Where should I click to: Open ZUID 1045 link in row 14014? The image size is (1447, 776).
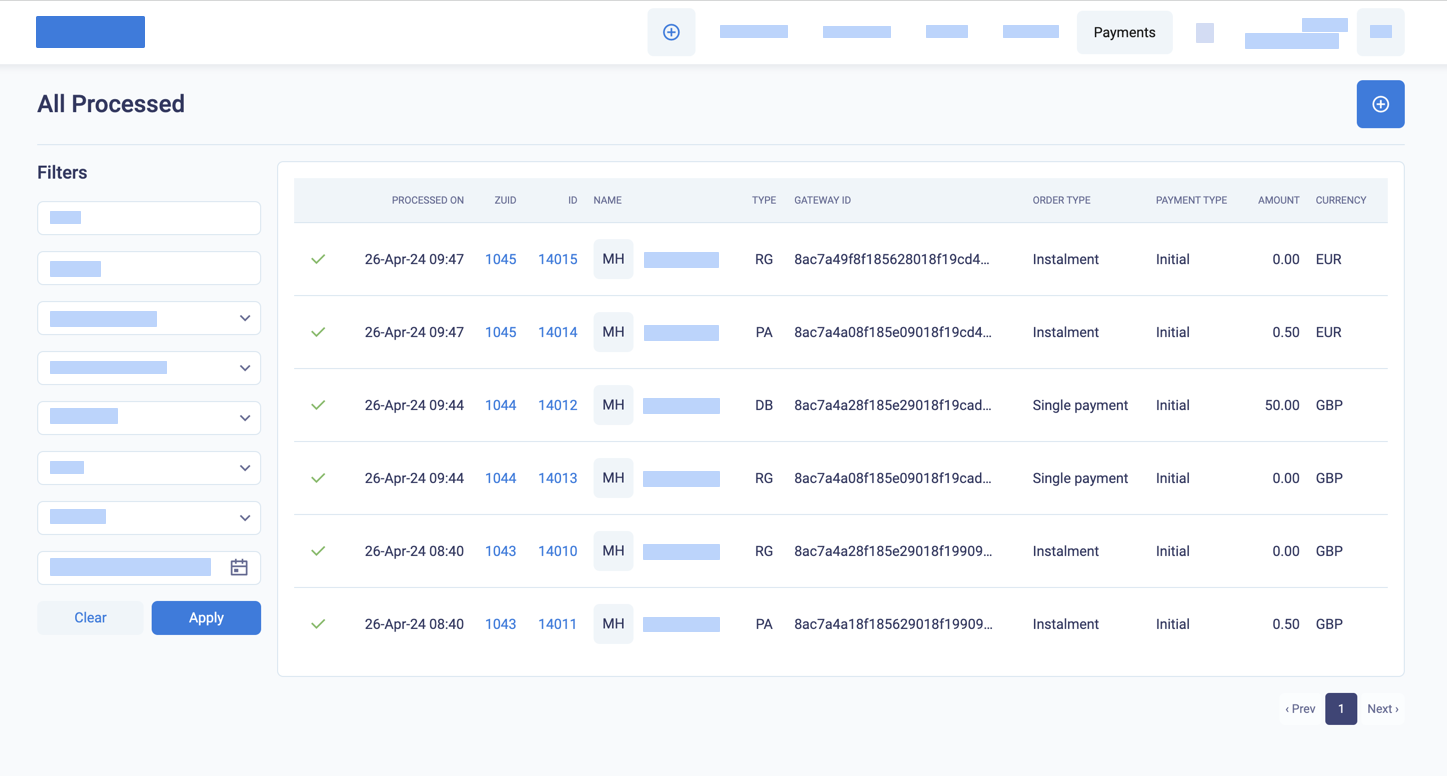tap(500, 332)
